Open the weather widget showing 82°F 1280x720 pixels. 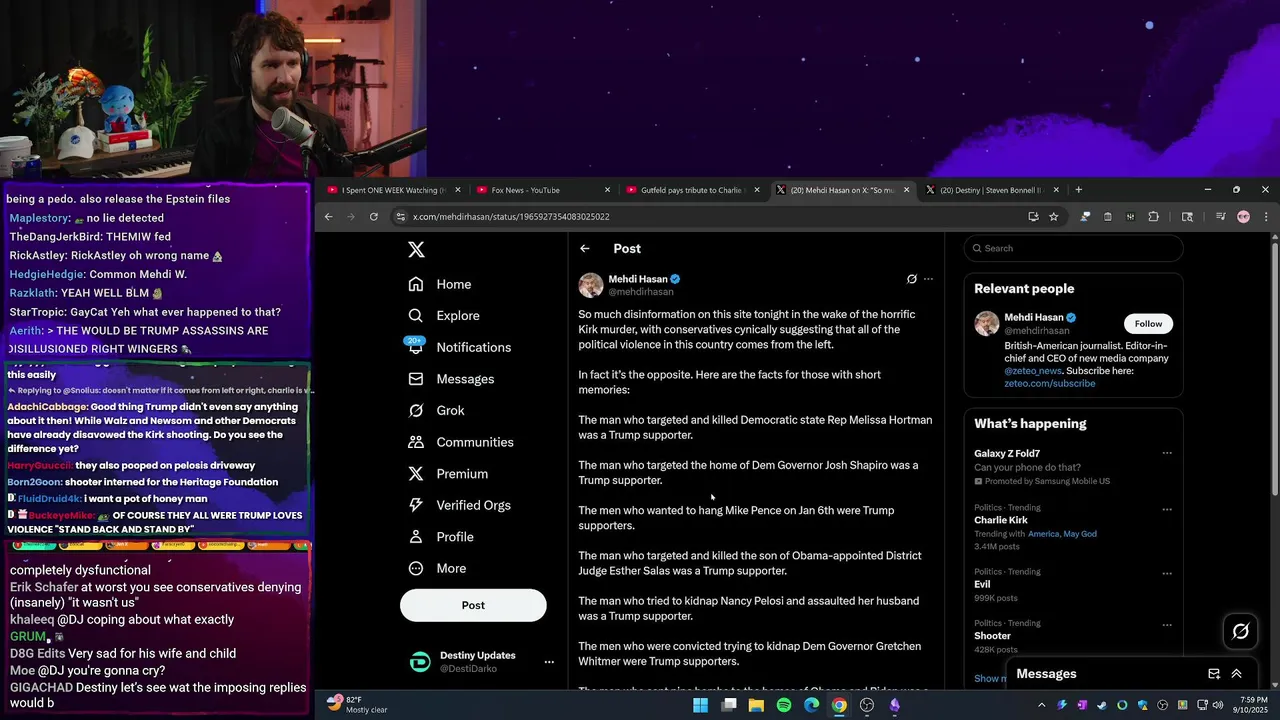pos(358,705)
